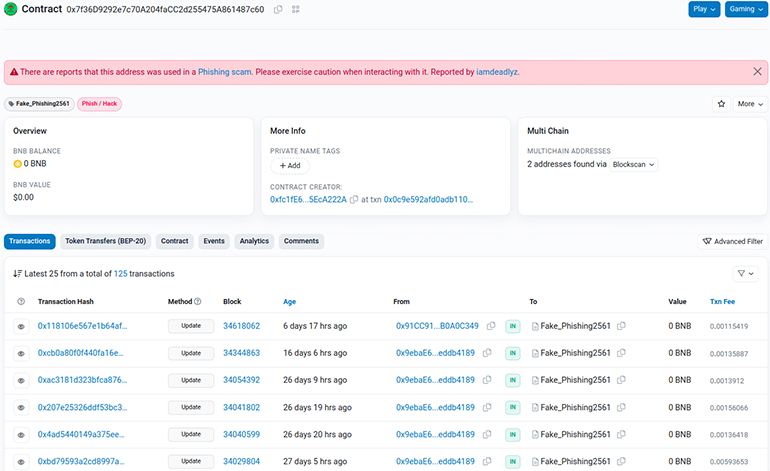Switch to Token Transfers (BEP-20) tab
The width and height of the screenshot is (770, 471).
(x=106, y=241)
